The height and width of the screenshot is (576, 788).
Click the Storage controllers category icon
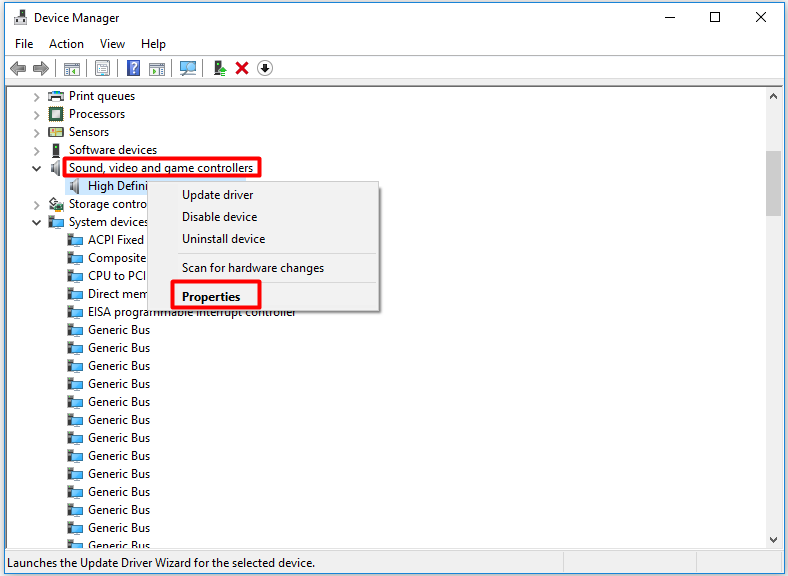click(x=56, y=204)
